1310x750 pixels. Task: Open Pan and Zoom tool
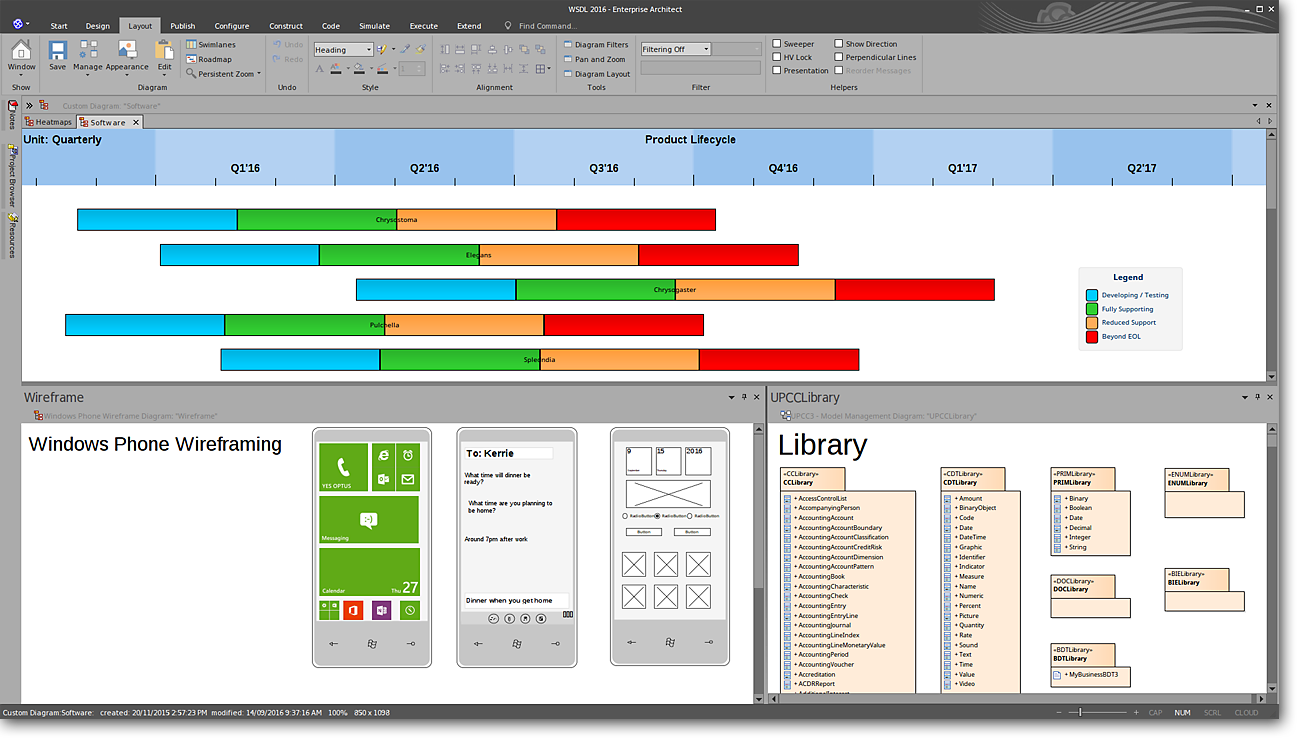599,59
